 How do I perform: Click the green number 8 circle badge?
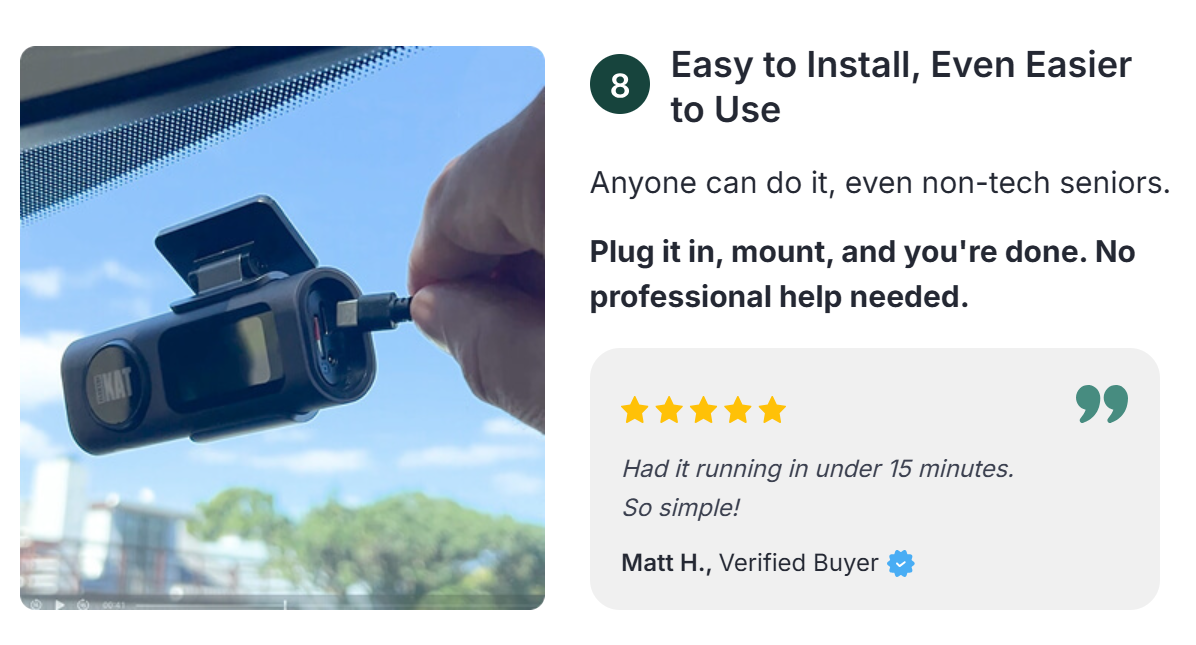pos(619,85)
